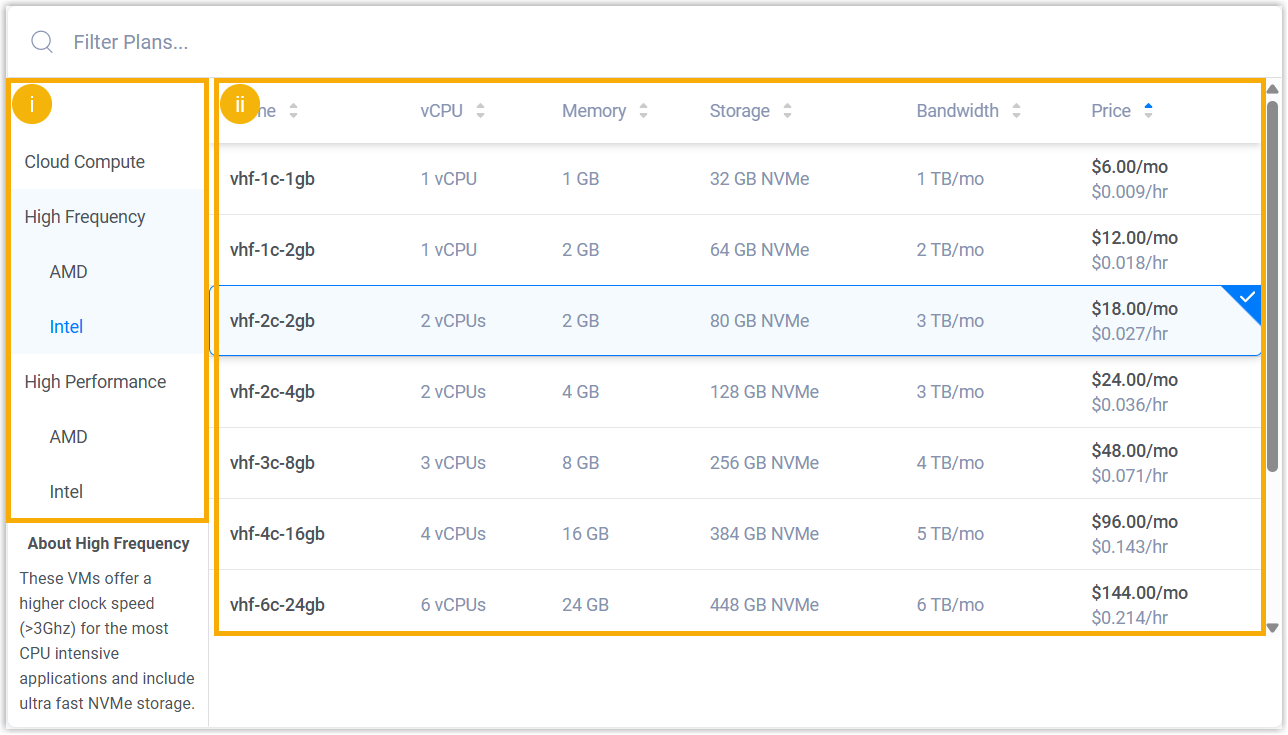Focus the Filter Plans search field

click(x=400, y=42)
